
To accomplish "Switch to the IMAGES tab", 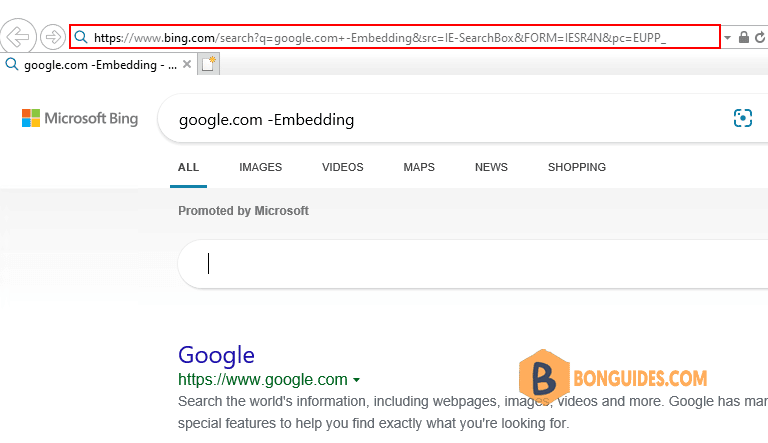I will (x=261, y=167).
